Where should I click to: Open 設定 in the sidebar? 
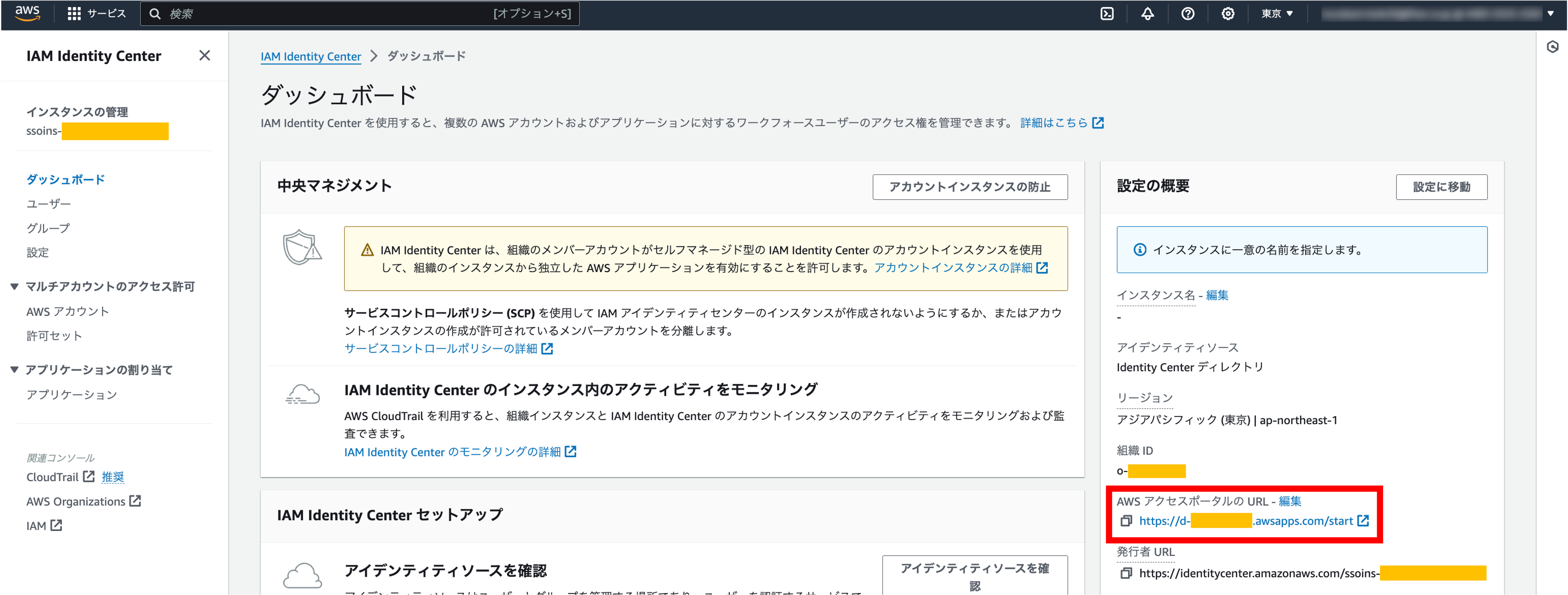(x=38, y=253)
